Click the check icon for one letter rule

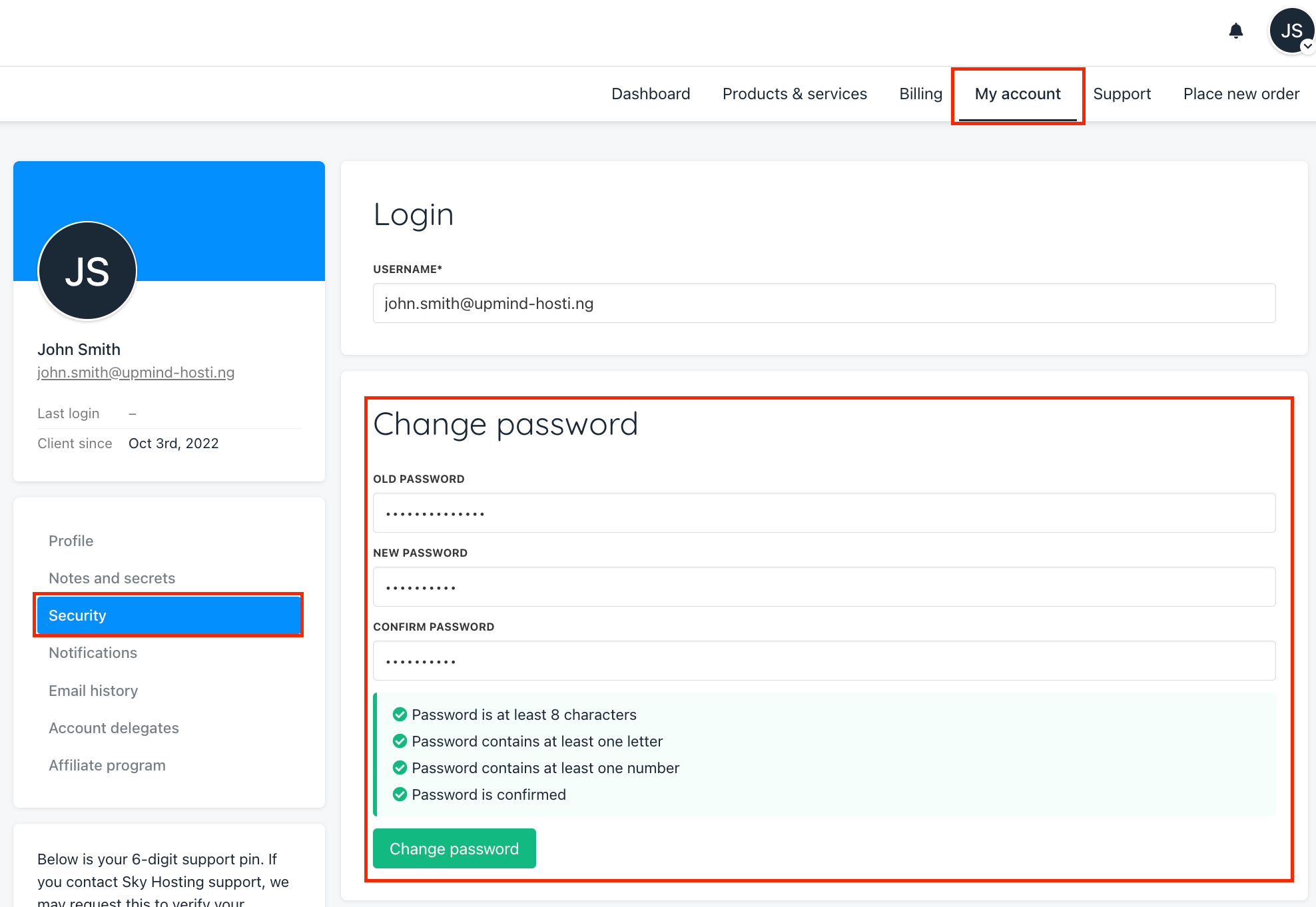click(x=400, y=741)
